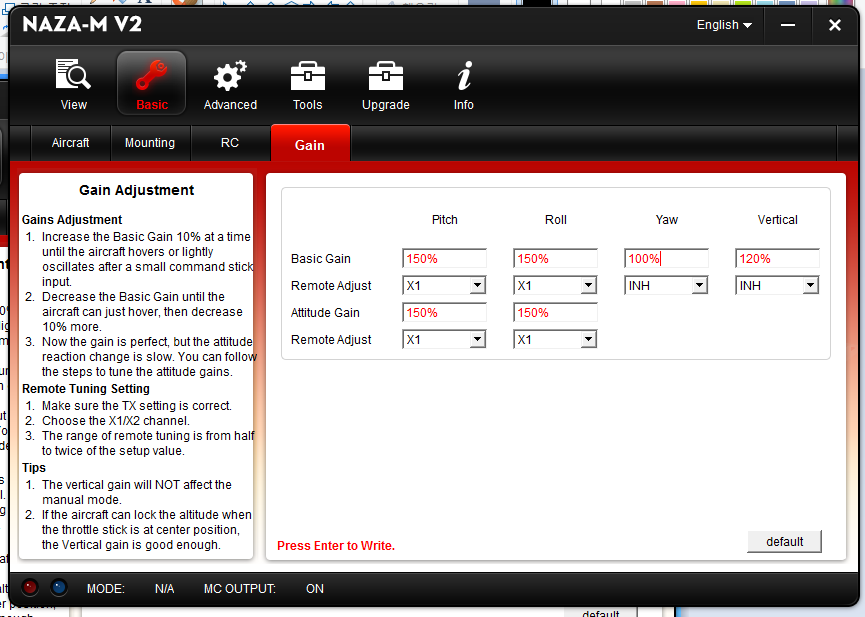Switch to the Mounting tab
This screenshot has width=865, height=617.
pyautogui.click(x=150, y=143)
